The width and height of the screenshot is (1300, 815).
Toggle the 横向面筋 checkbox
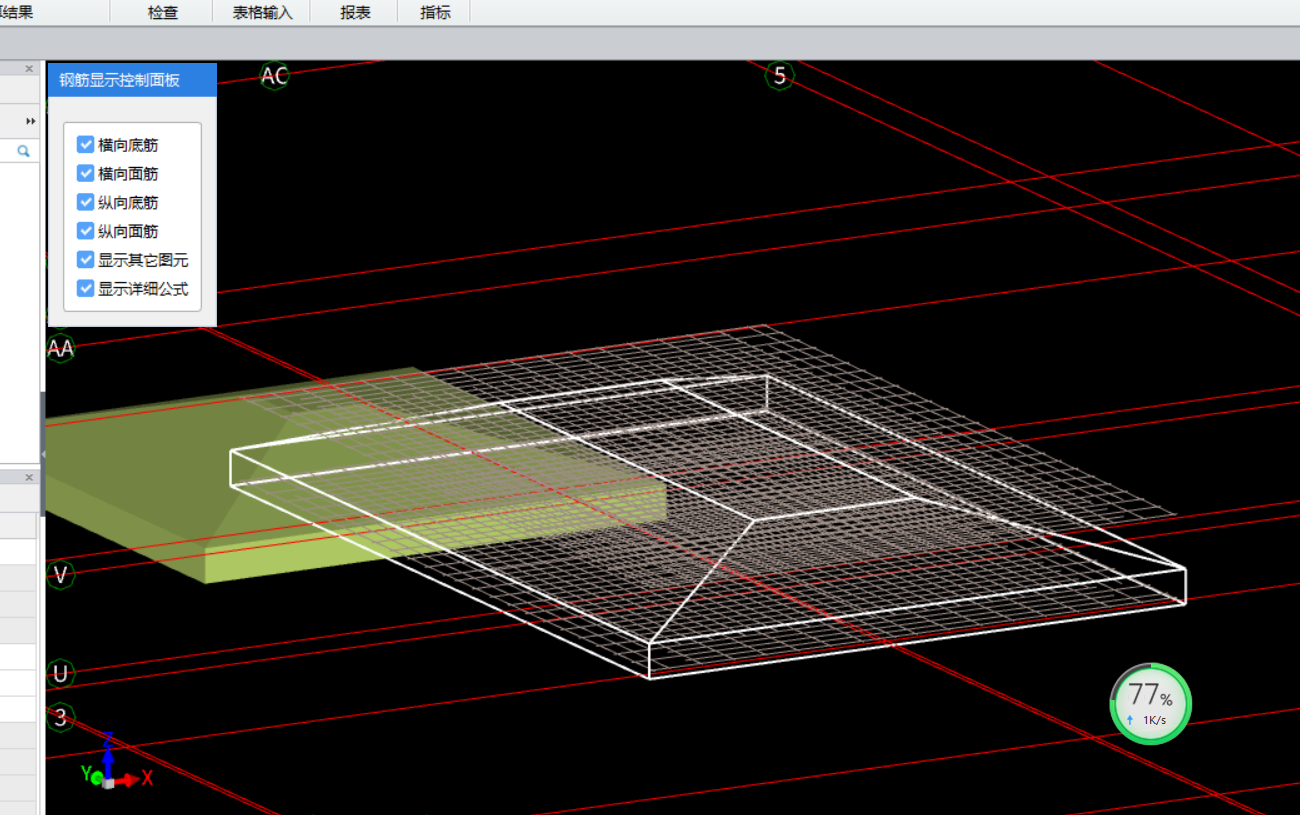pyautogui.click(x=86, y=173)
